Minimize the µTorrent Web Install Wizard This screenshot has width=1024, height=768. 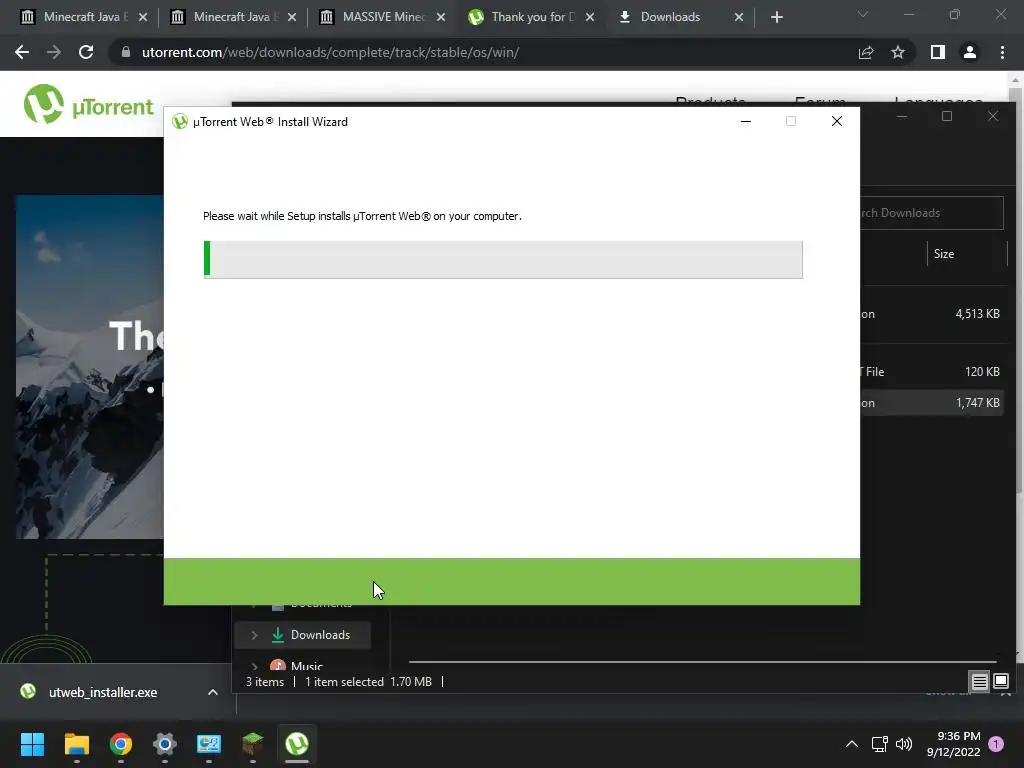pos(746,121)
